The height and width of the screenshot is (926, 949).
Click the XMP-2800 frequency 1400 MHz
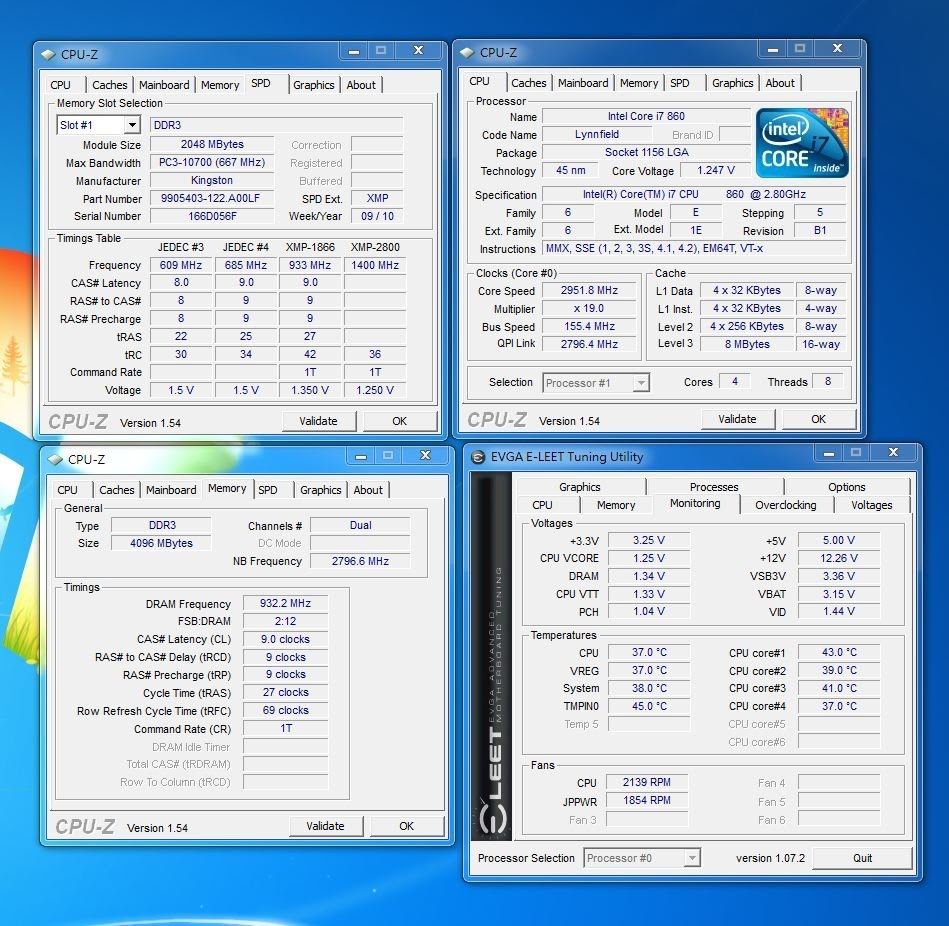pyautogui.click(x=375, y=265)
